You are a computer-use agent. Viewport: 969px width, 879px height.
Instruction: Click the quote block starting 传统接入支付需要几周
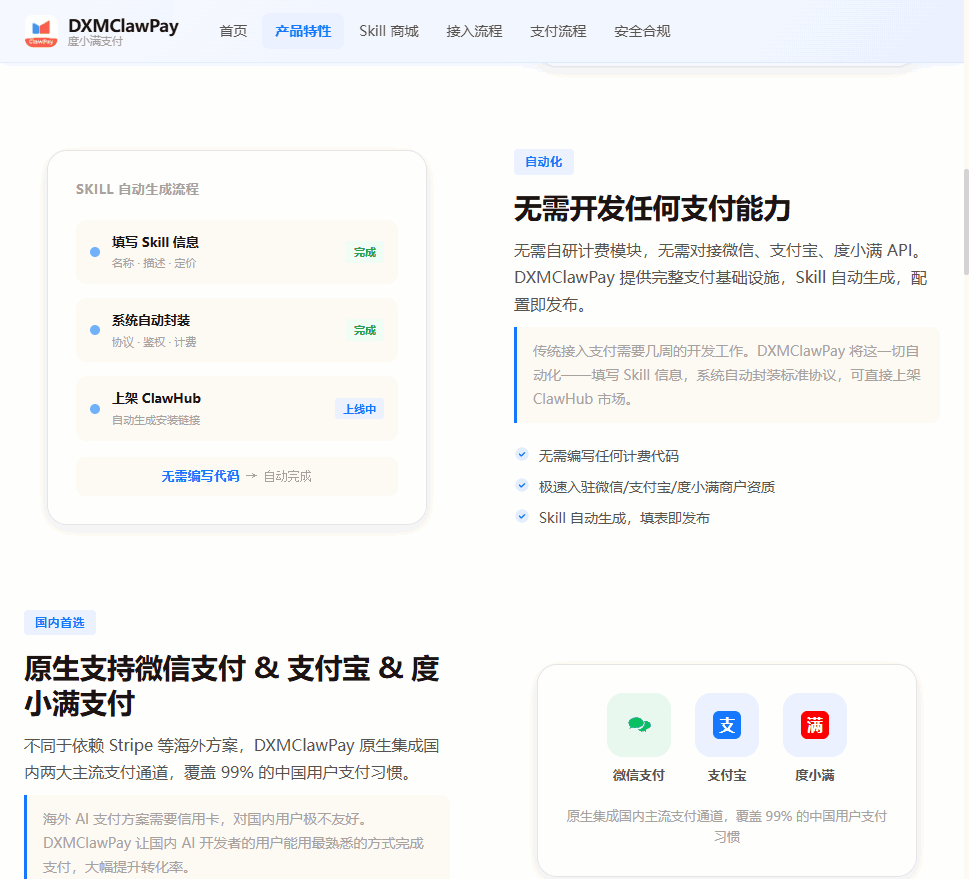[727, 375]
